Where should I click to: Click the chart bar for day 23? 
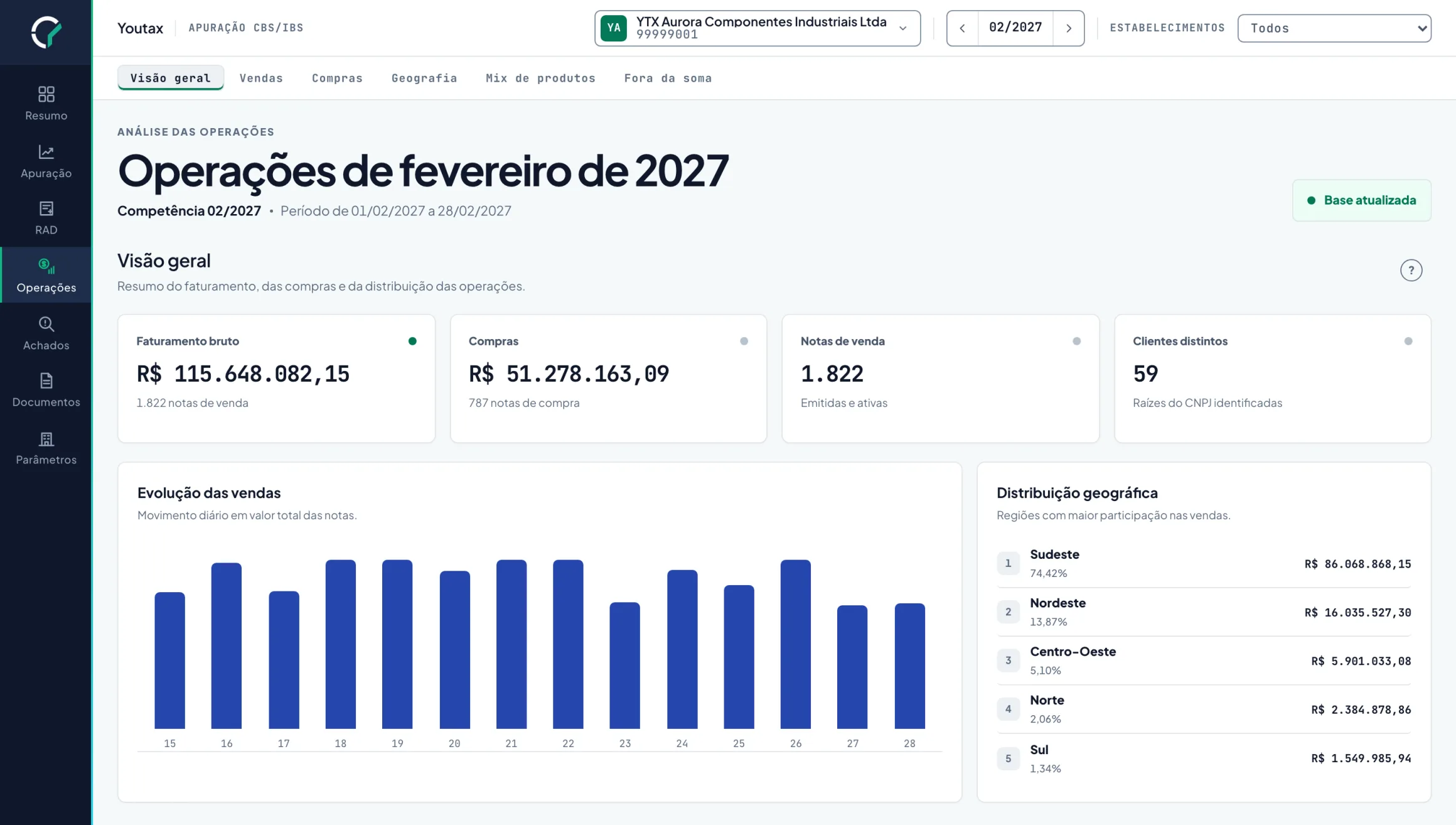click(624, 666)
